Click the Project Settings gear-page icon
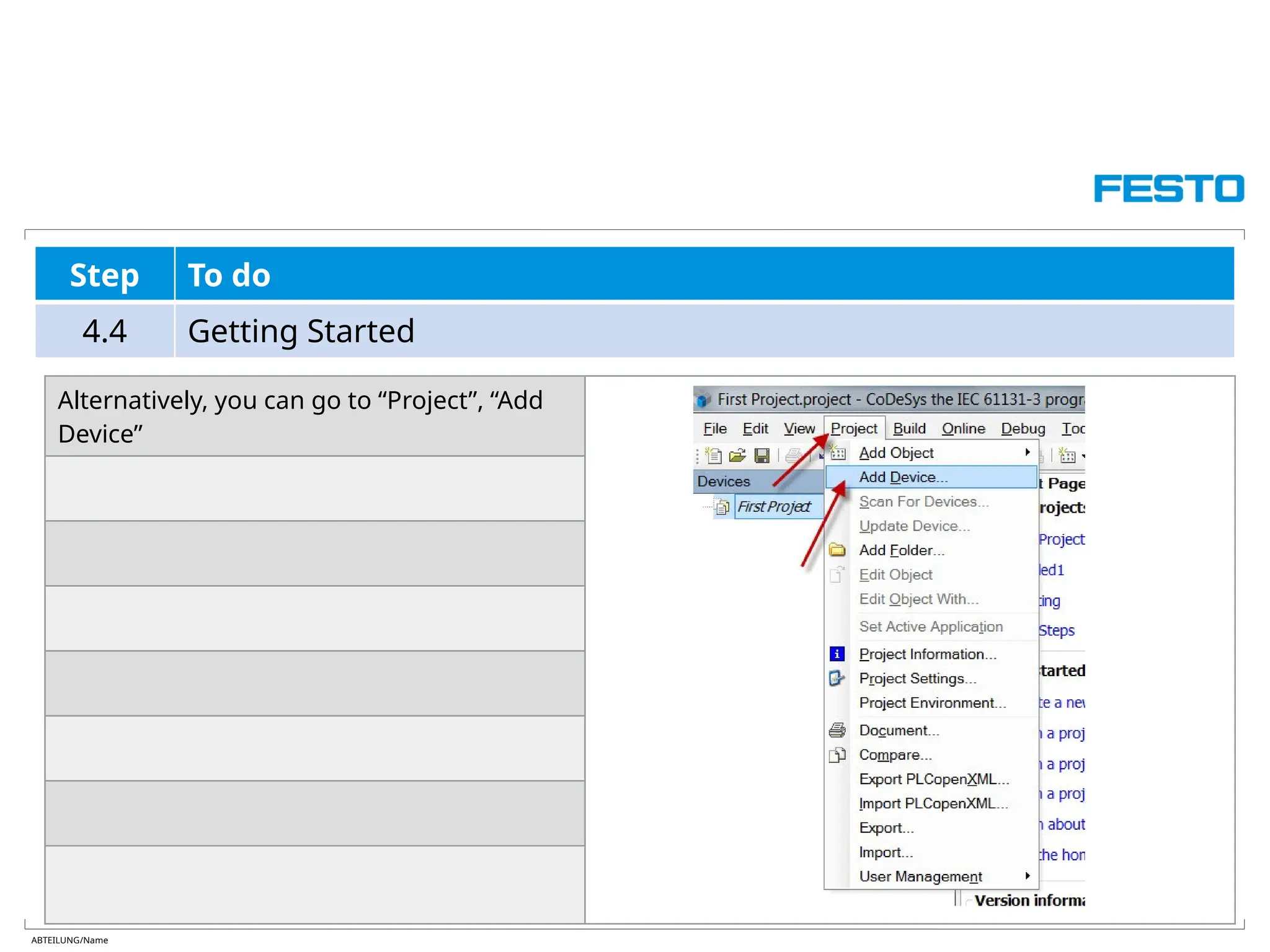1270x952 pixels. point(837,678)
